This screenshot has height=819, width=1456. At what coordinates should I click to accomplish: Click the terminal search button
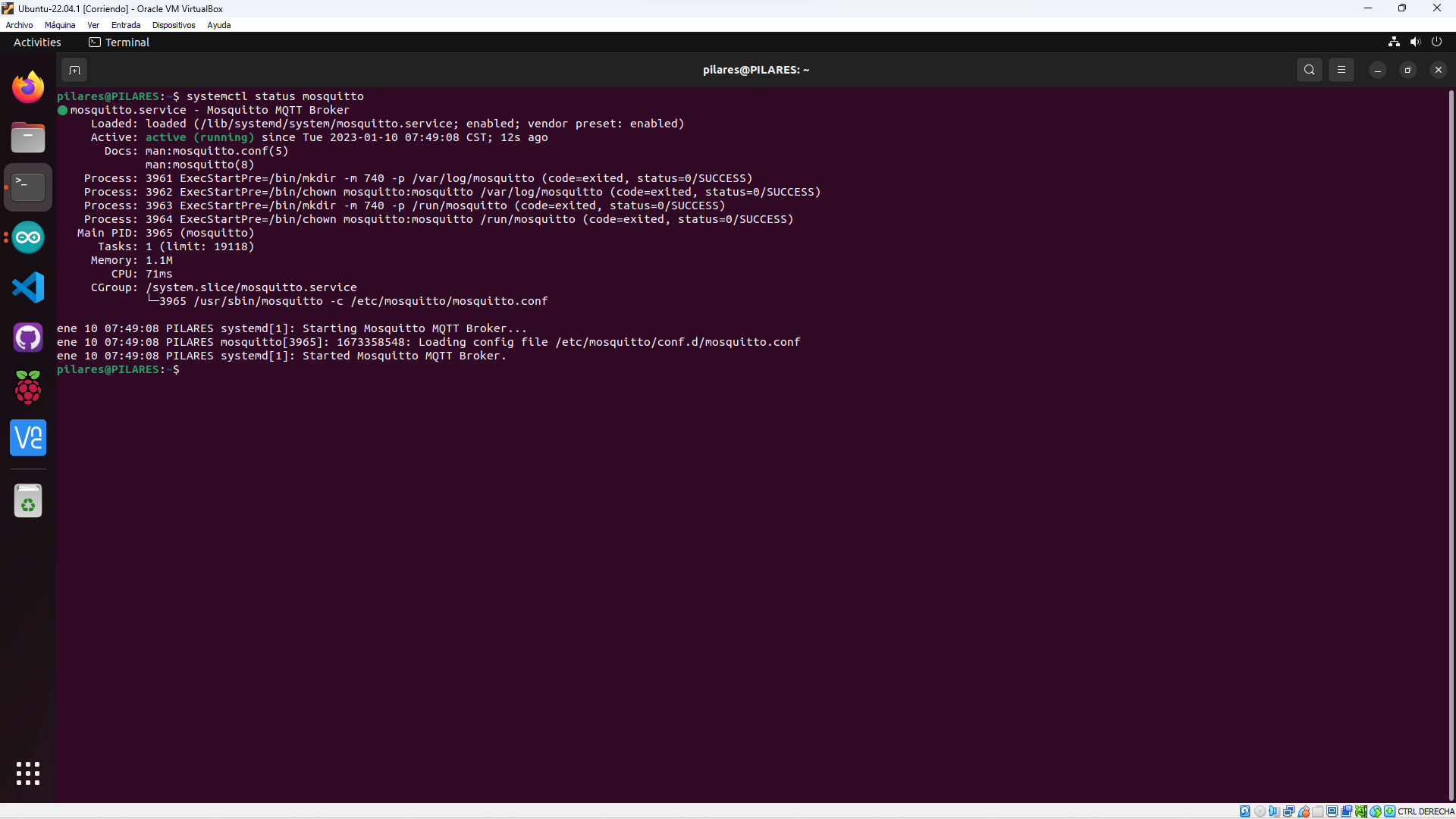[x=1309, y=70]
